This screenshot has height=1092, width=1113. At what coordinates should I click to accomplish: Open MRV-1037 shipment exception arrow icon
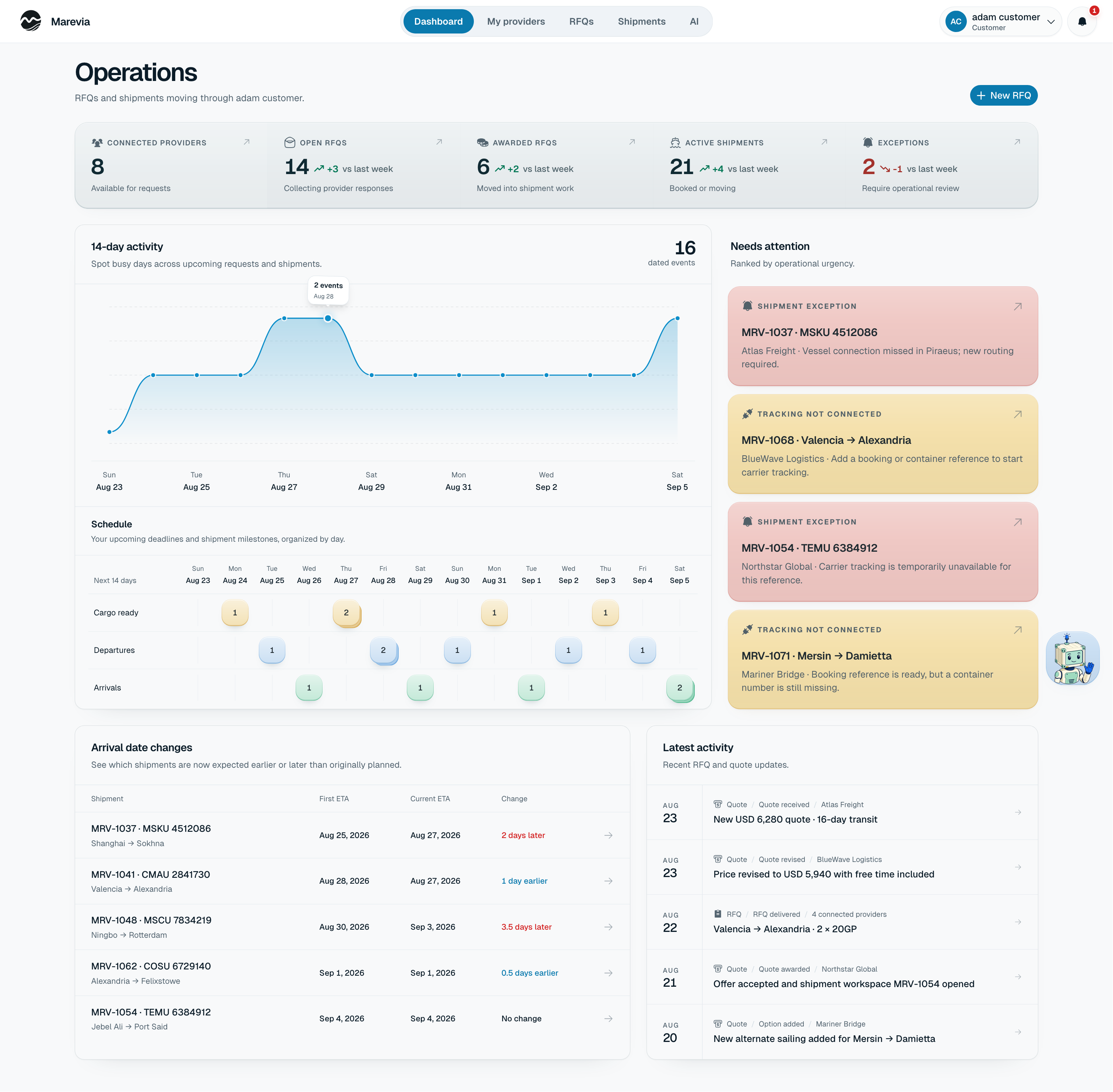(x=1018, y=306)
